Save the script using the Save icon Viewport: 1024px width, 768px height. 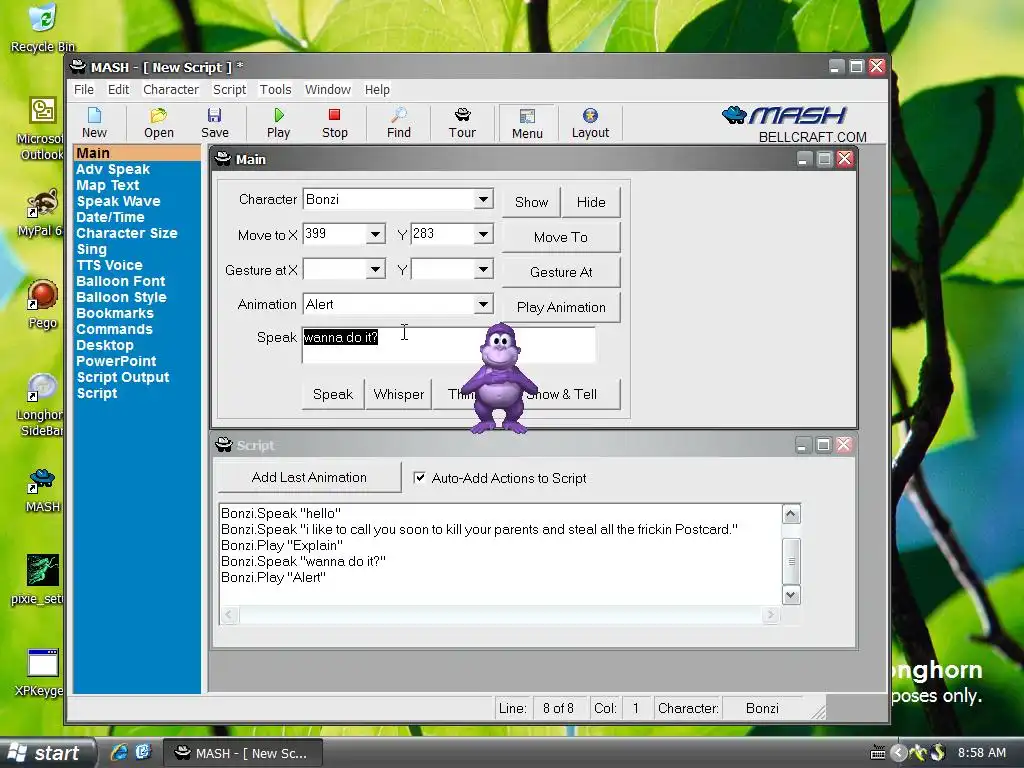point(215,123)
